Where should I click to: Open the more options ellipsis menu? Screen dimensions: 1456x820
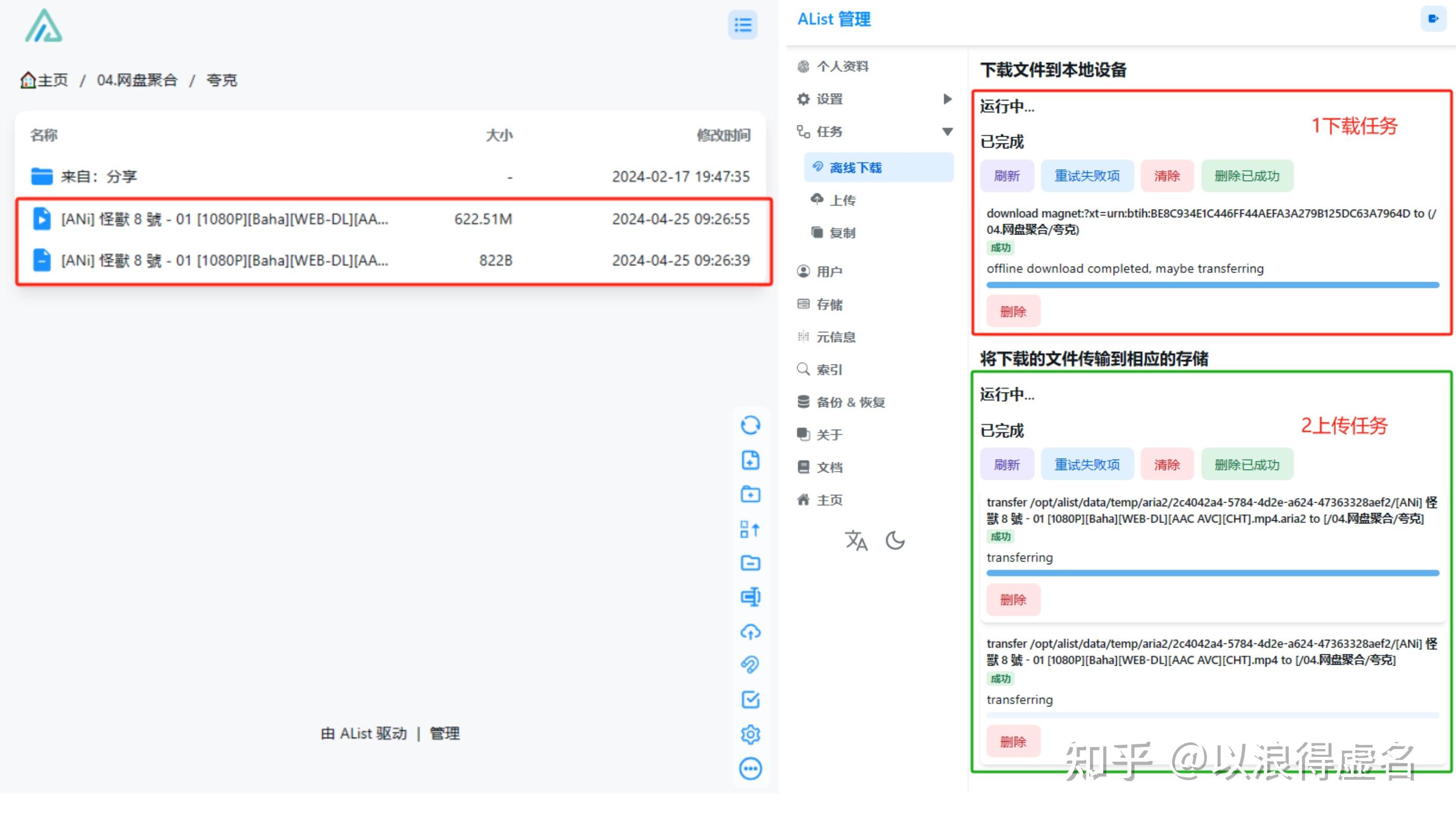coord(751,769)
